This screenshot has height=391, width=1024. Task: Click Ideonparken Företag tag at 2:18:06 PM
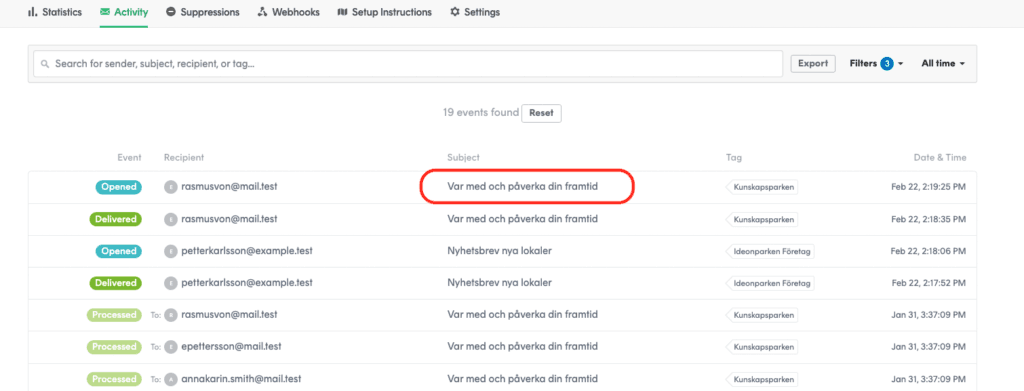pyautogui.click(x=771, y=251)
